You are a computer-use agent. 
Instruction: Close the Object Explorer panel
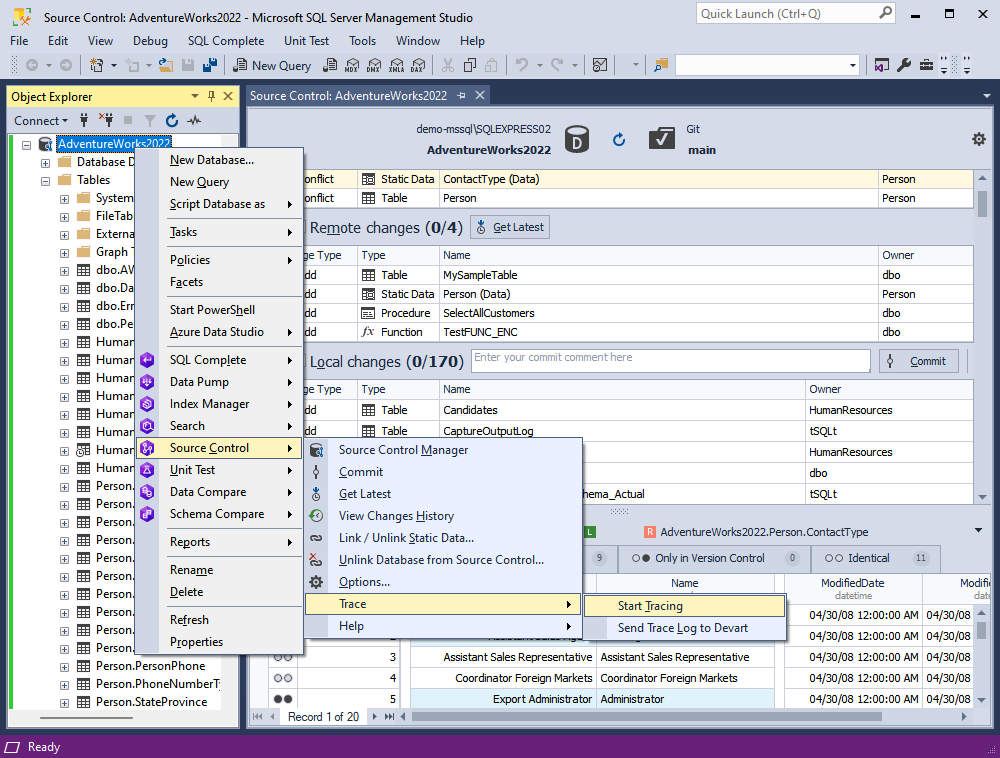click(x=228, y=96)
